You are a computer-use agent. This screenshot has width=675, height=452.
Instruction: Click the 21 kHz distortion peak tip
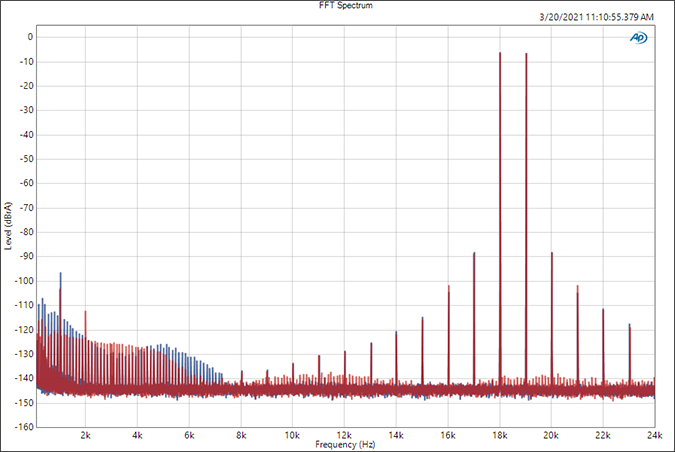tap(577, 287)
